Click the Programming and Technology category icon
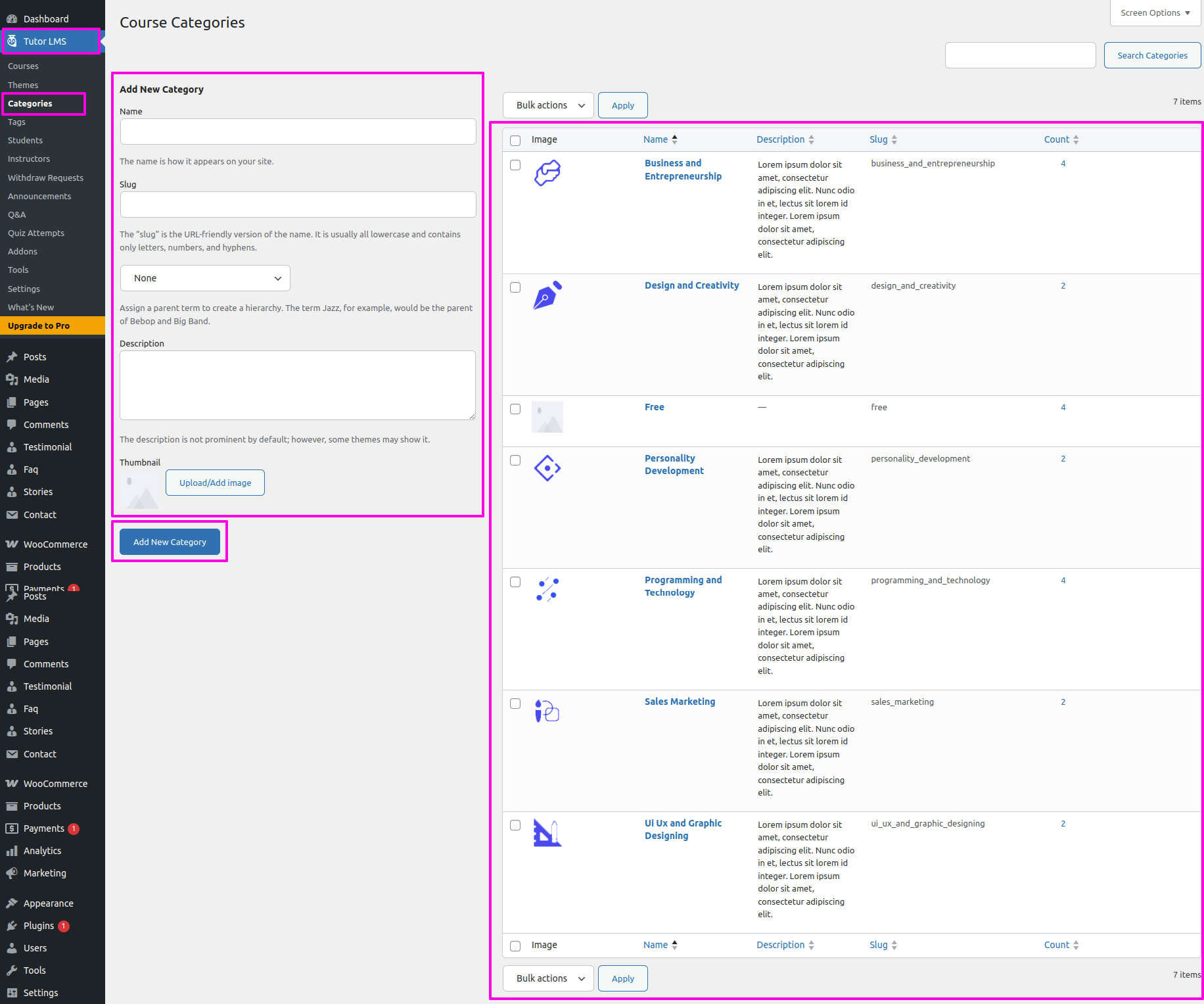 547,590
